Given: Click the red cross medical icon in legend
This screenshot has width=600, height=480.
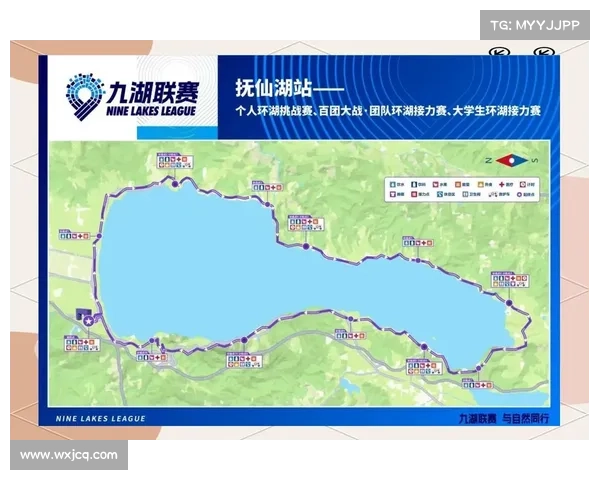Looking at the screenshot, I should coord(502,184).
